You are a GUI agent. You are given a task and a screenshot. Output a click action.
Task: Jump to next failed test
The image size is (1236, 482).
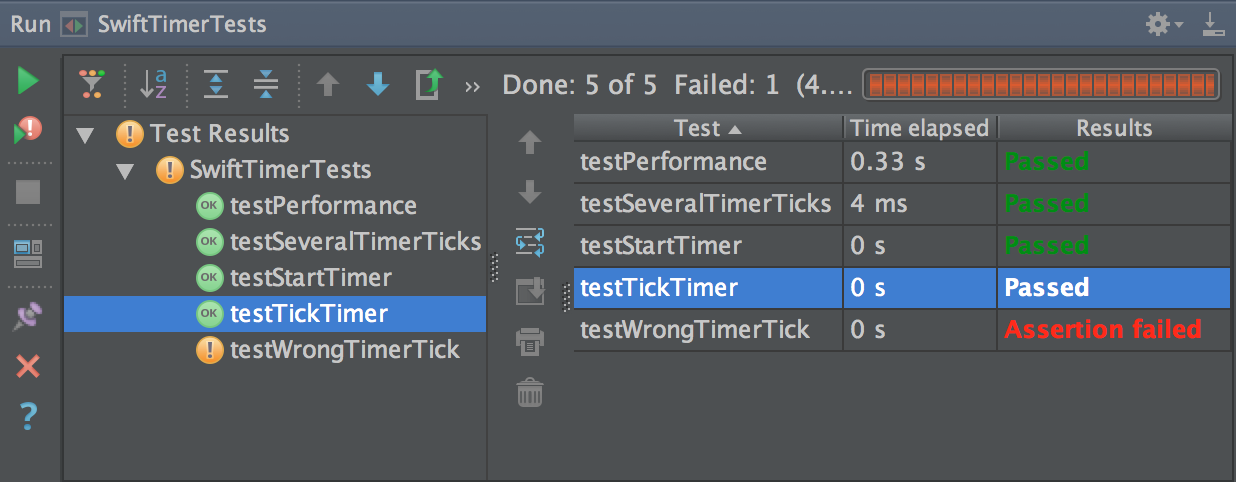point(378,86)
